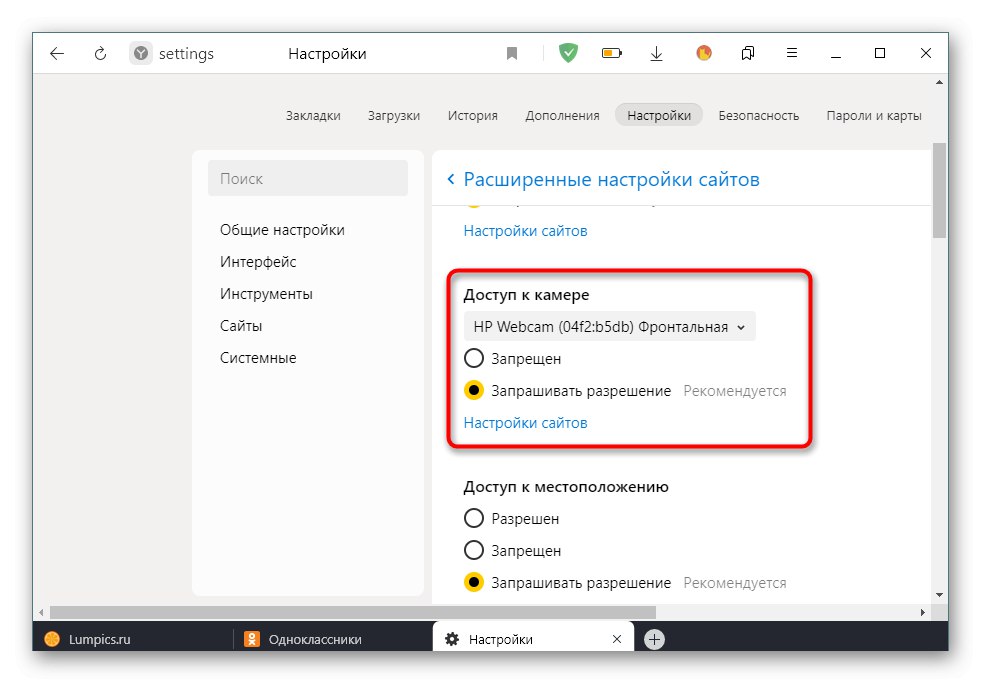Click the horizontal scrollbar thumb
The width and height of the screenshot is (981, 683).
[x=353, y=612]
